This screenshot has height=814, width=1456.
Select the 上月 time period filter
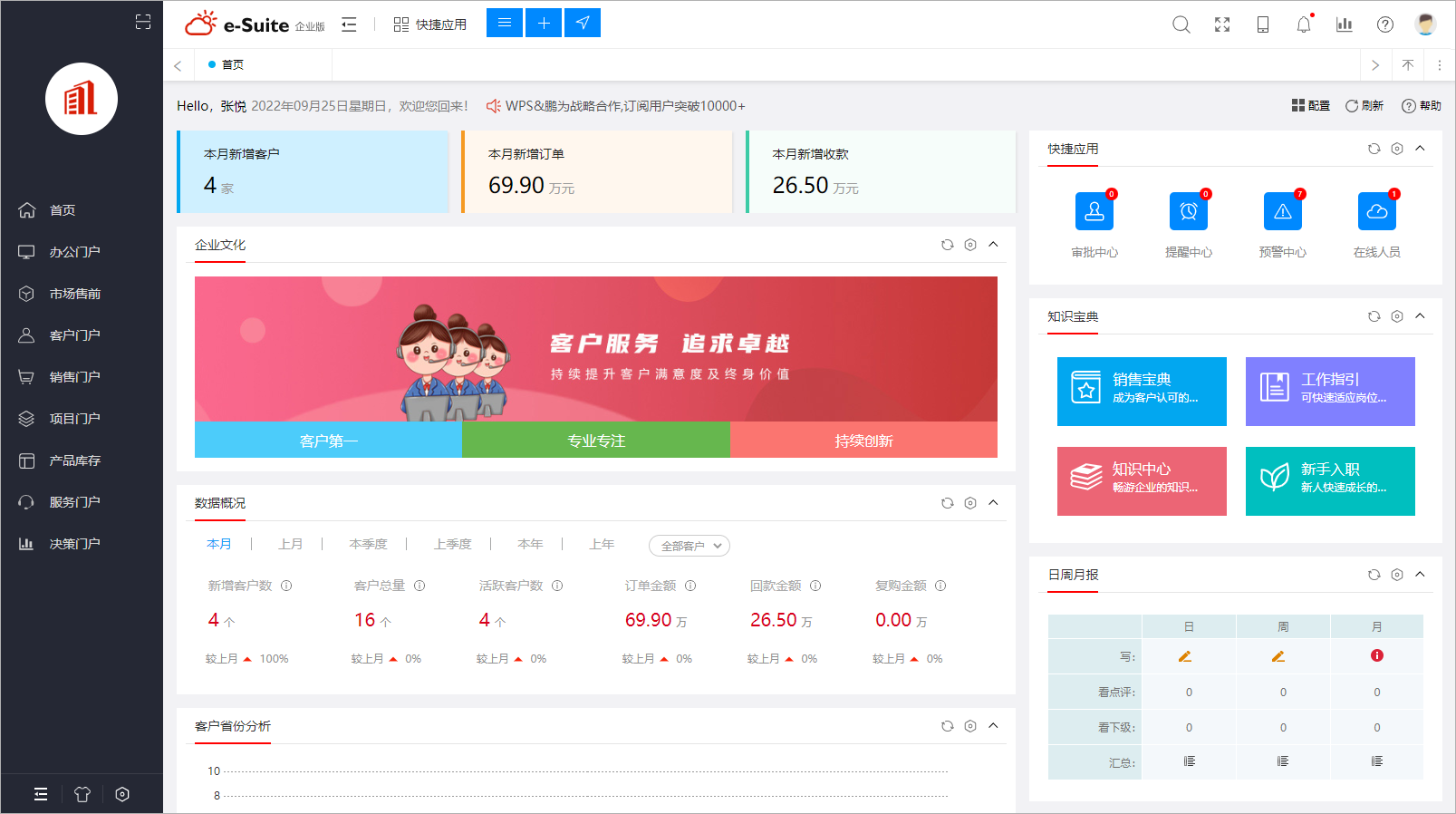tap(290, 544)
